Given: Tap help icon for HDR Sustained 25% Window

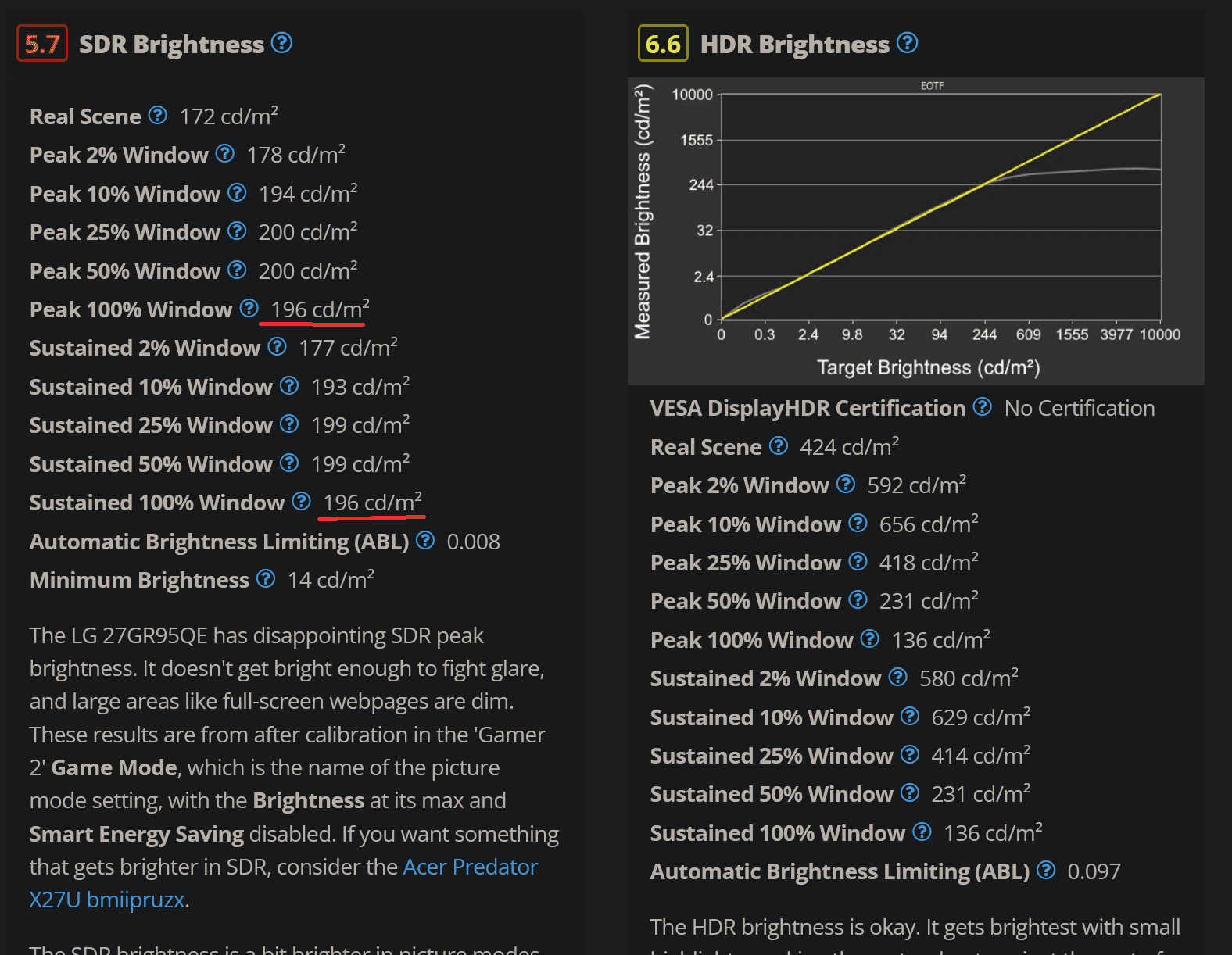Looking at the screenshot, I should [910, 755].
